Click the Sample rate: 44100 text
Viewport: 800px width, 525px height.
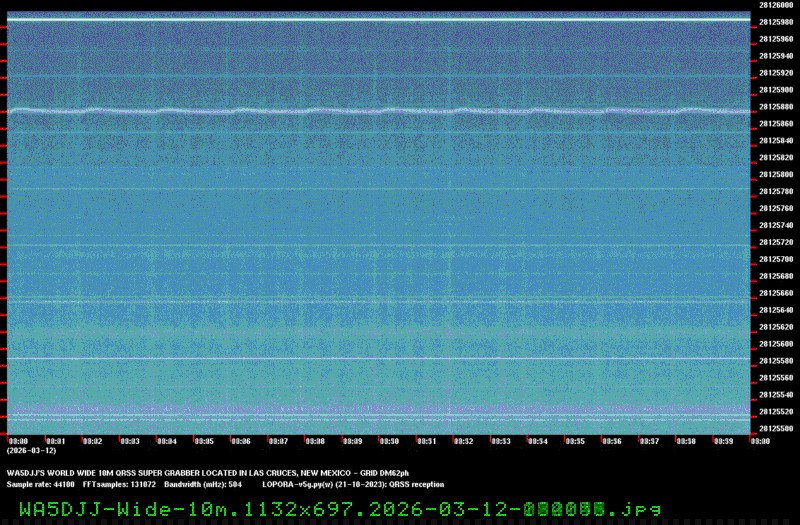pos(41,484)
